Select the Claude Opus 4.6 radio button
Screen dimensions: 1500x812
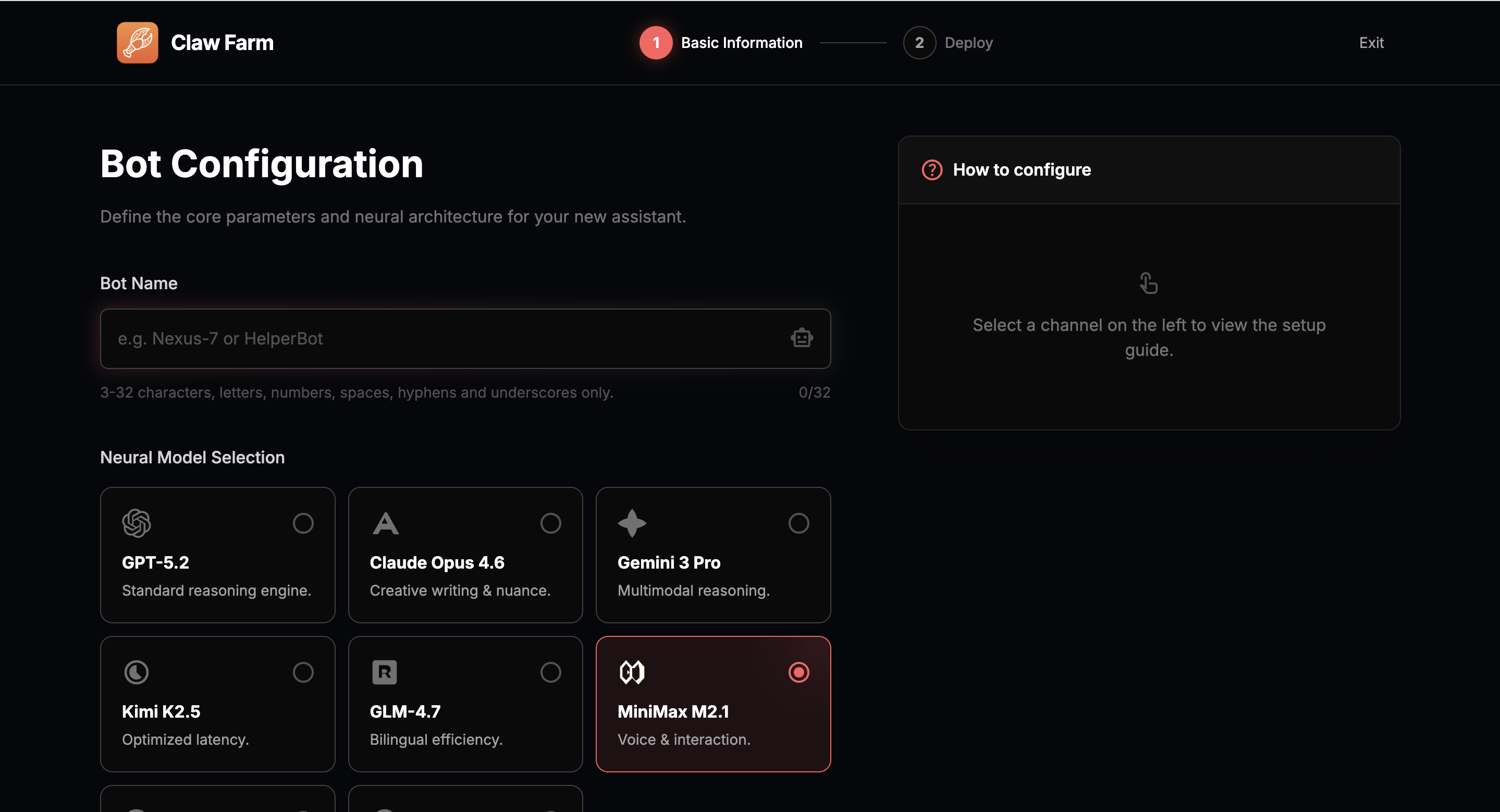[550, 523]
